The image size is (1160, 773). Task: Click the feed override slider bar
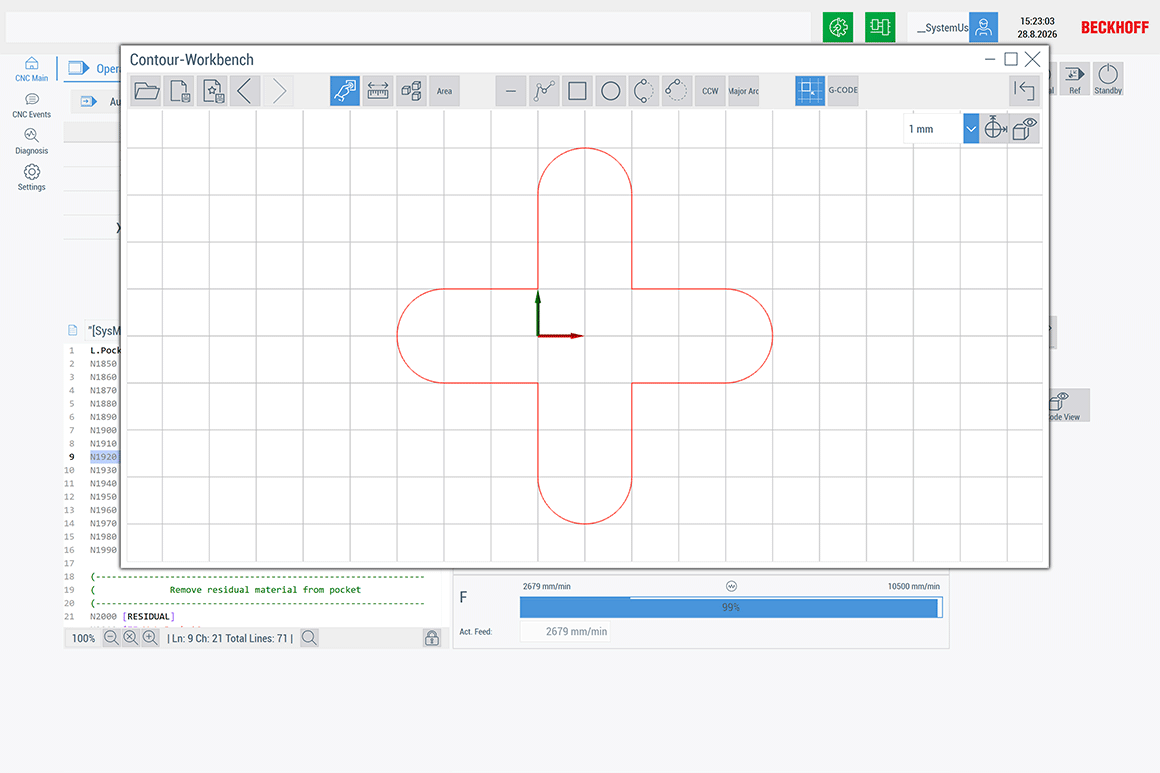(731, 607)
